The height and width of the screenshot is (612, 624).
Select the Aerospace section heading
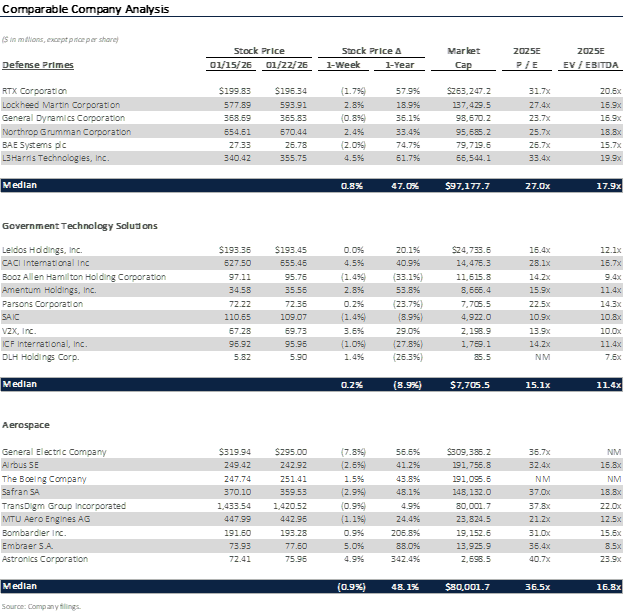coord(25,425)
